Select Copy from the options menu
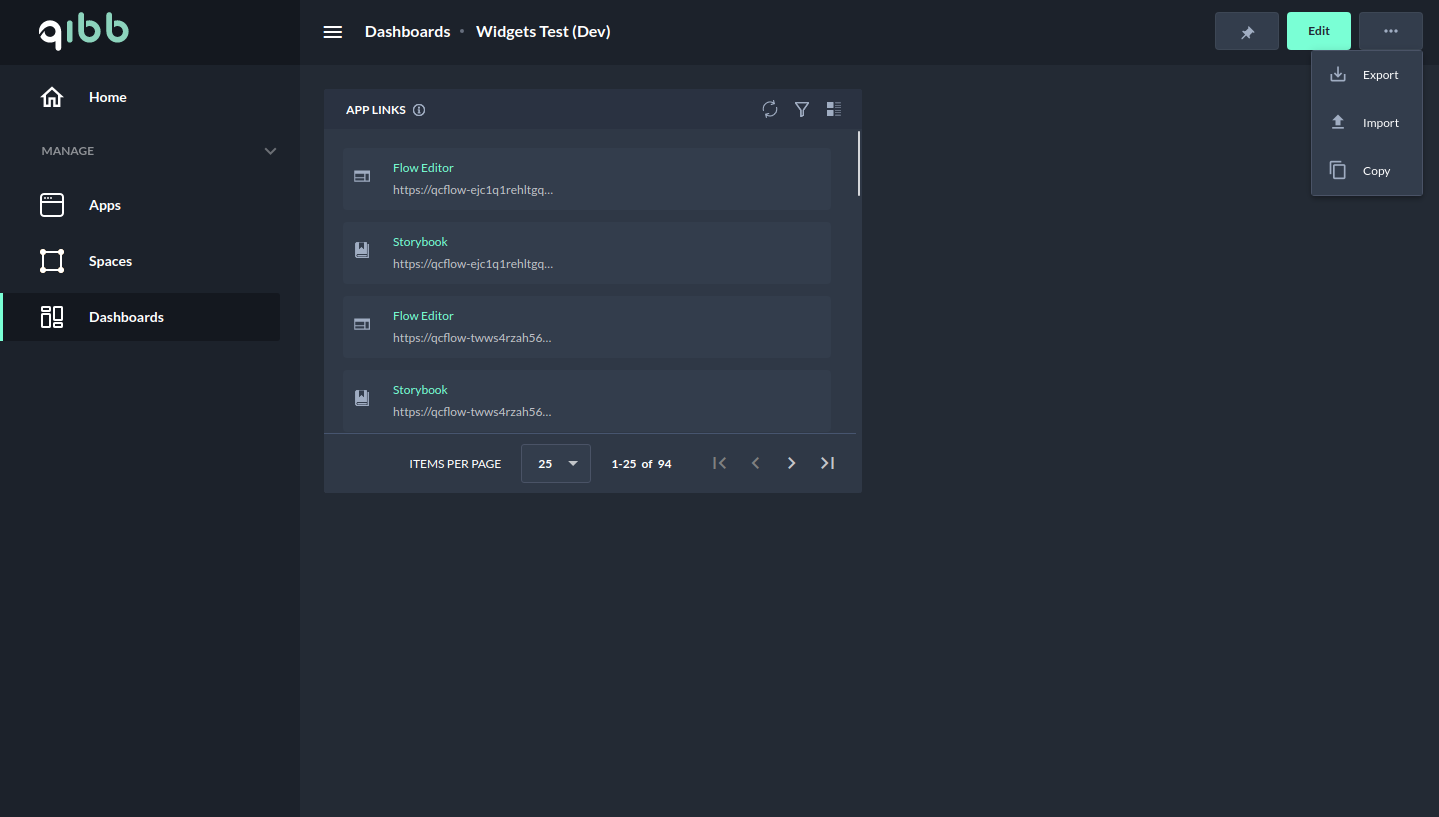1439x817 pixels. point(1366,171)
